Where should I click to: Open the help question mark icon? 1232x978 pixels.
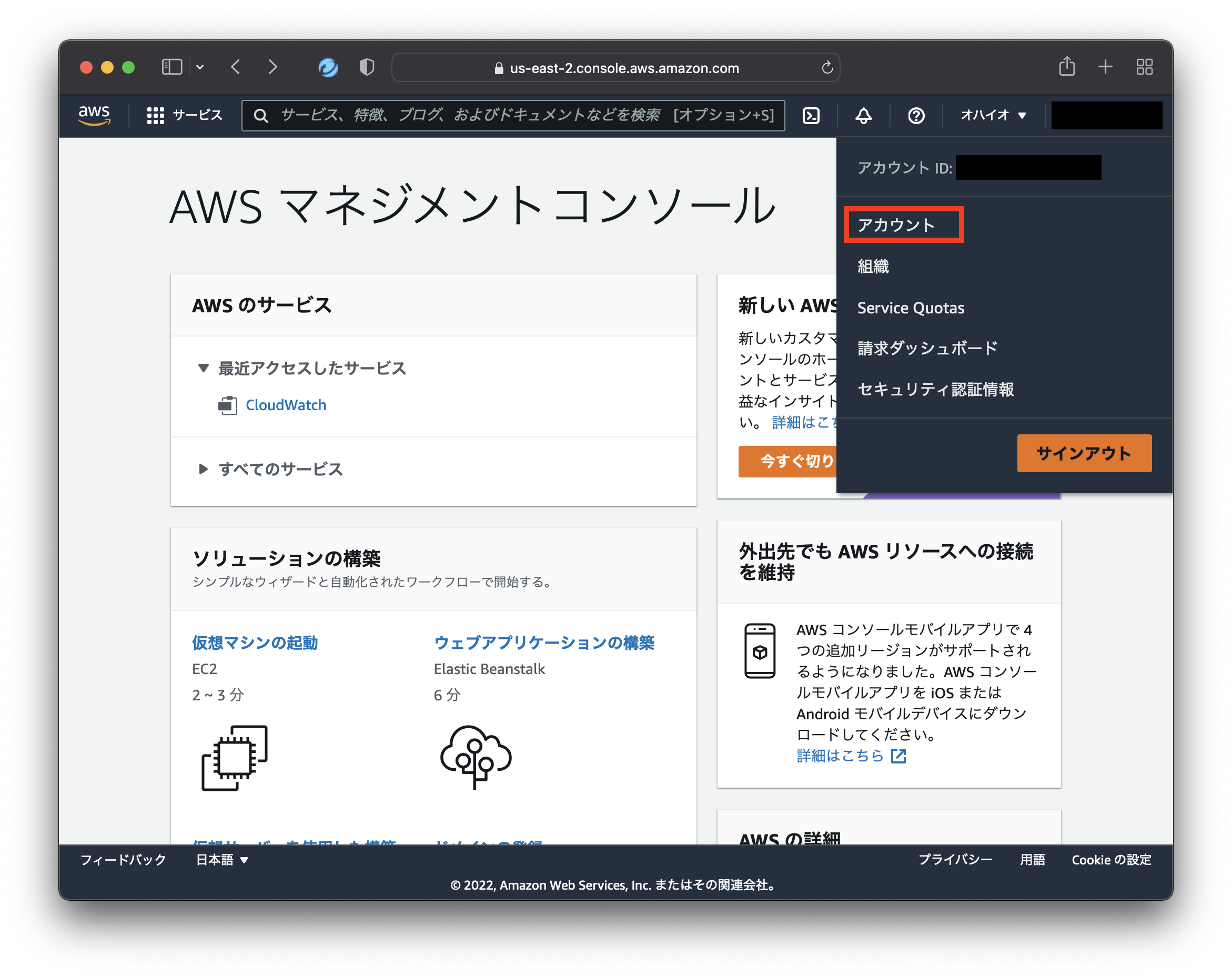[915, 115]
